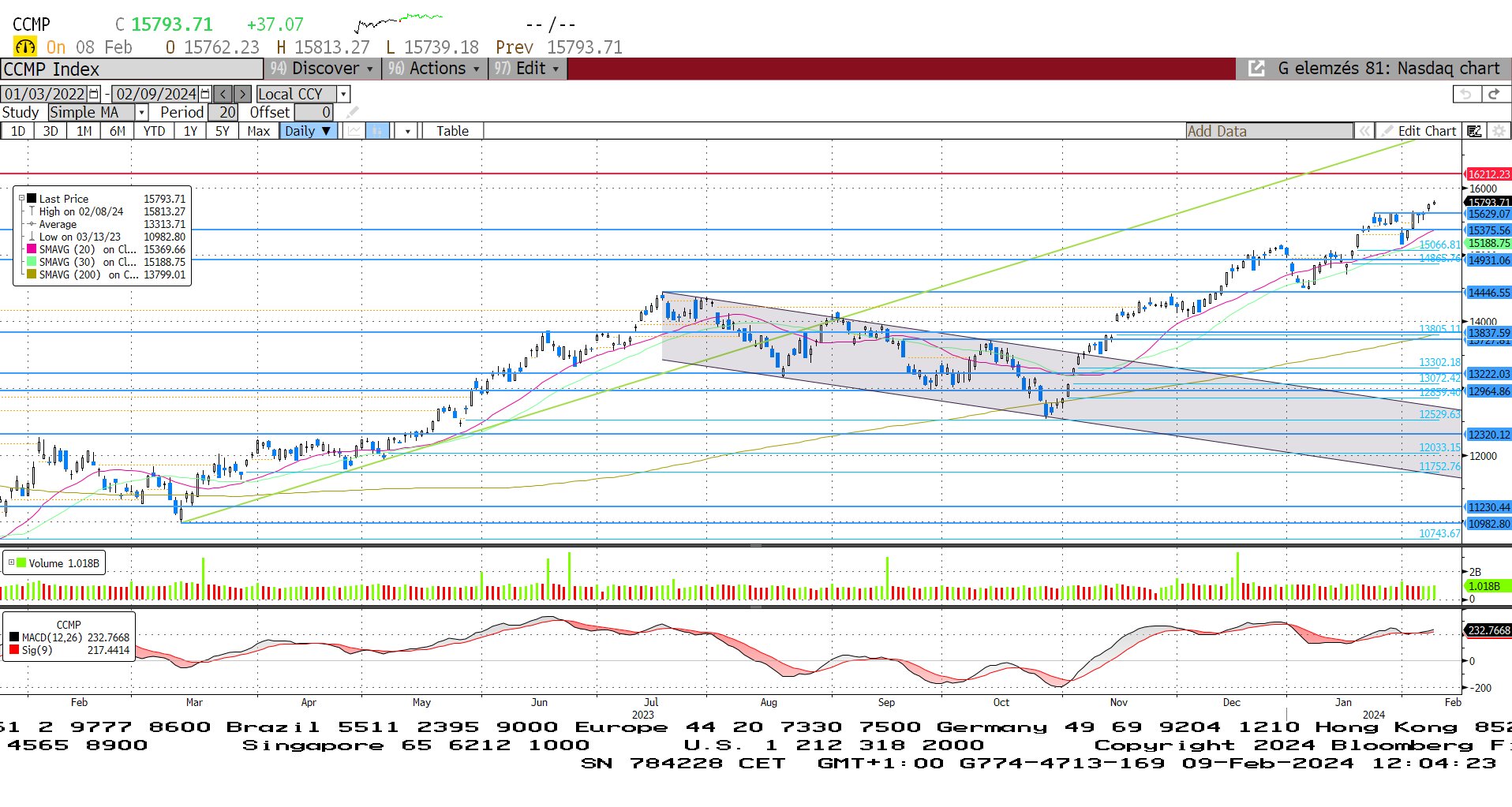This screenshot has width=1512, height=807.
Task: Click the 232.7668 MACD axis label
Action: 1488,630
